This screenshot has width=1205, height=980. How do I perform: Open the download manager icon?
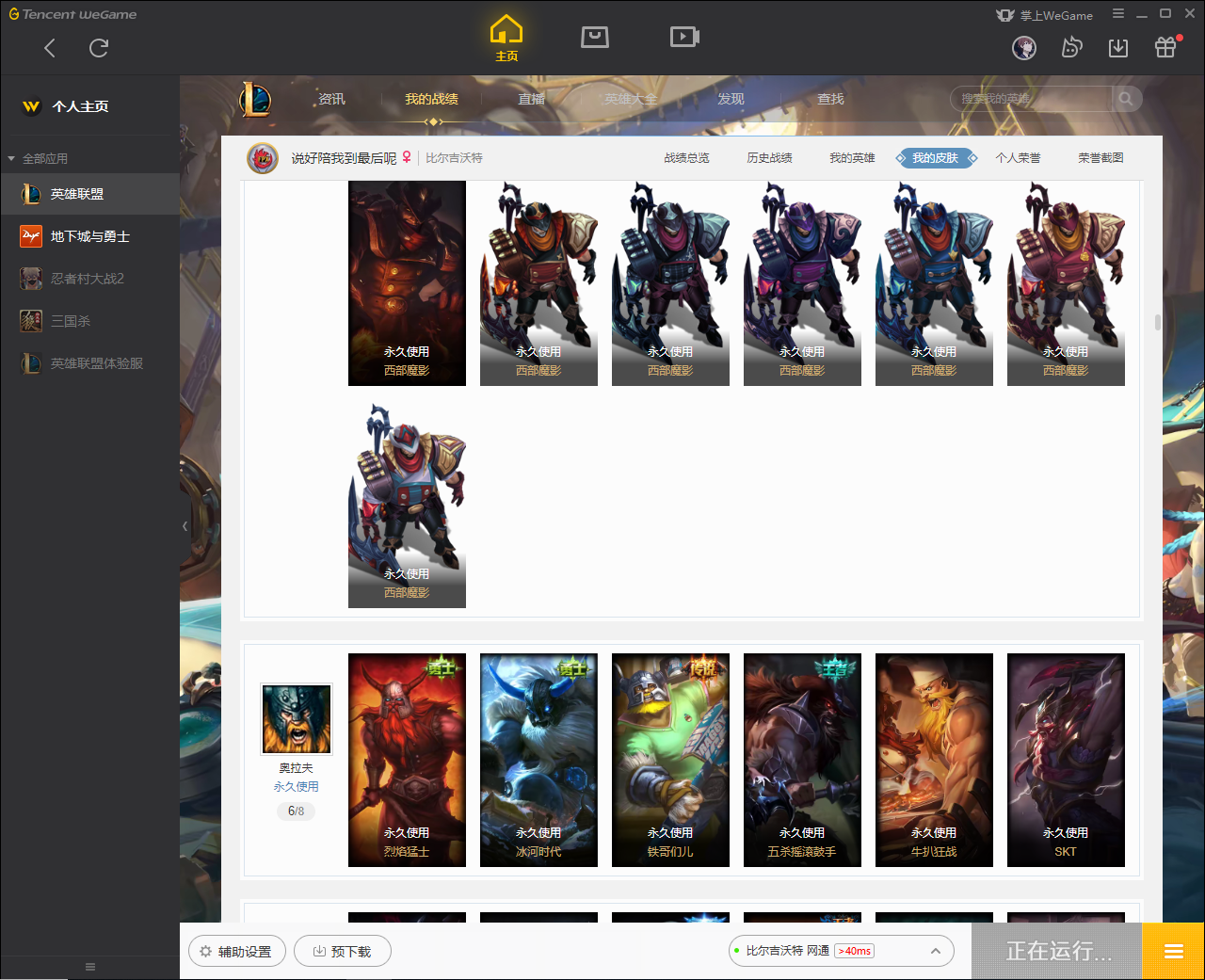[1118, 47]
